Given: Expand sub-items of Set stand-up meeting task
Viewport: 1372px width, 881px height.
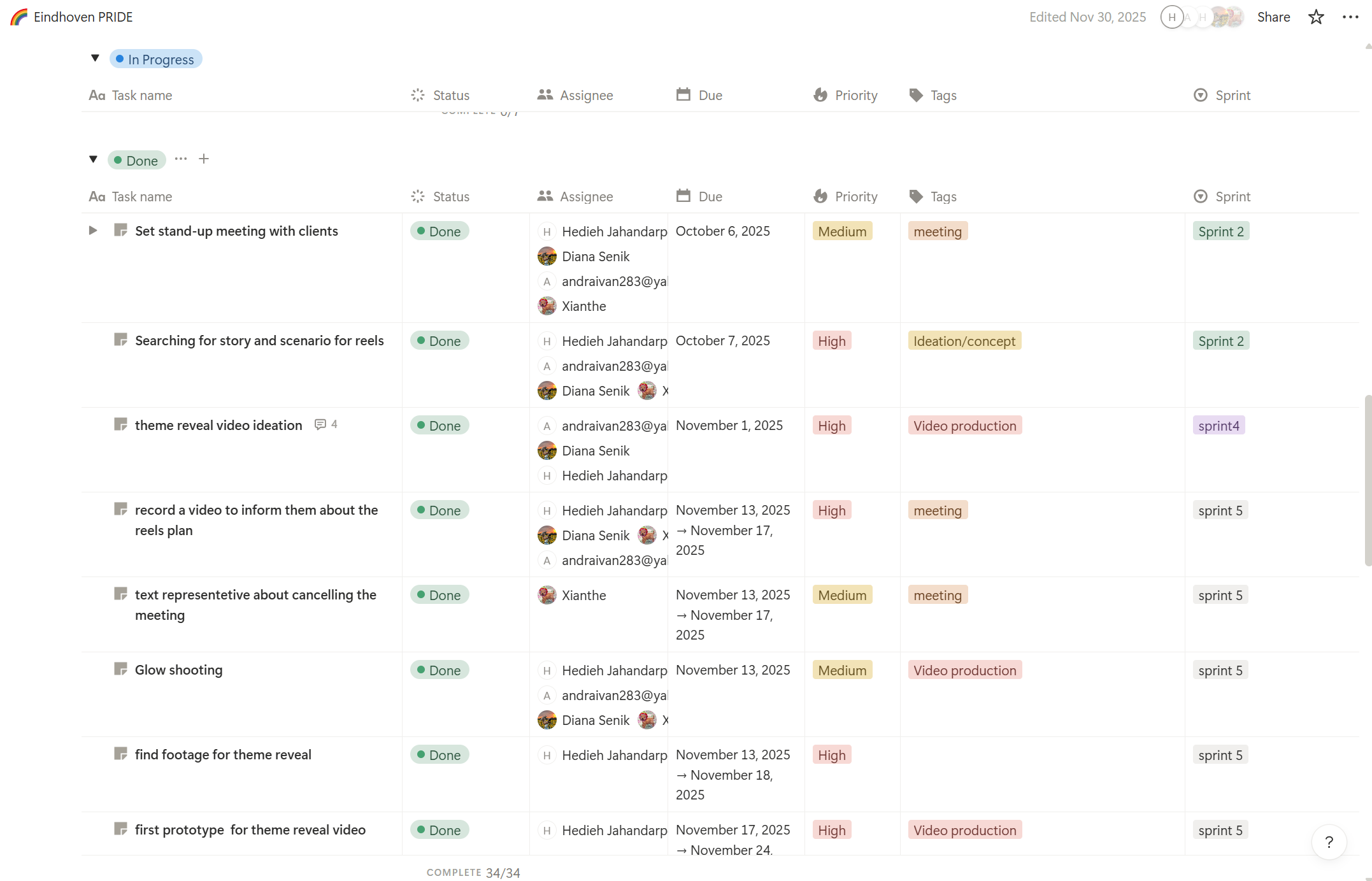Looking at the screenshot, I should 93,231.
